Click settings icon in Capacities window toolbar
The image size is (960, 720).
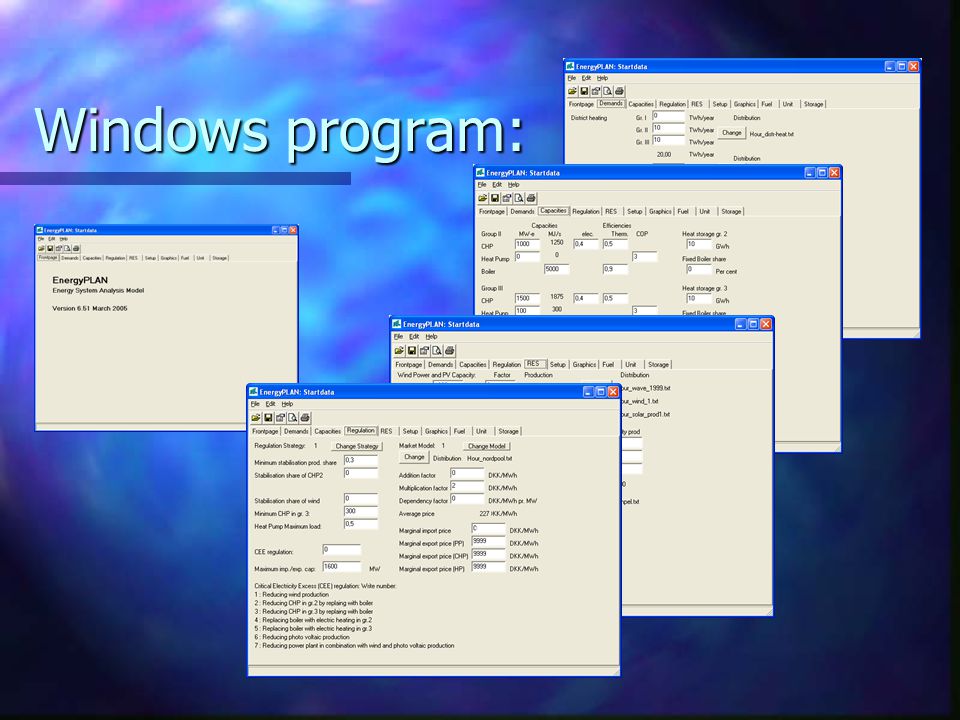point(507,198)
